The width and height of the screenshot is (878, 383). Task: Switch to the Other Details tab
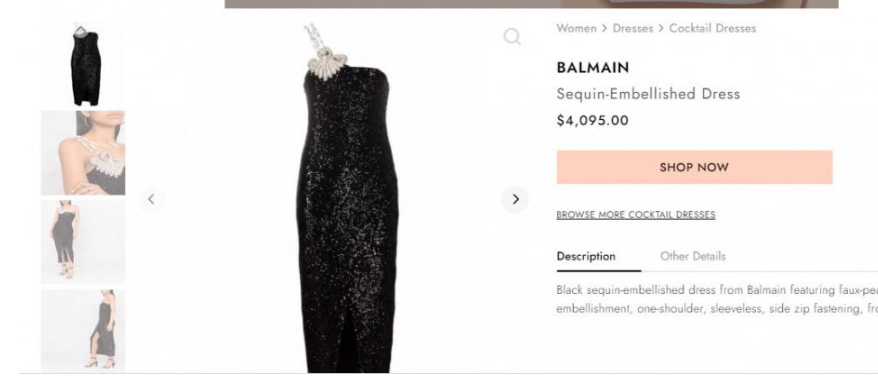[x=693, y=256]
